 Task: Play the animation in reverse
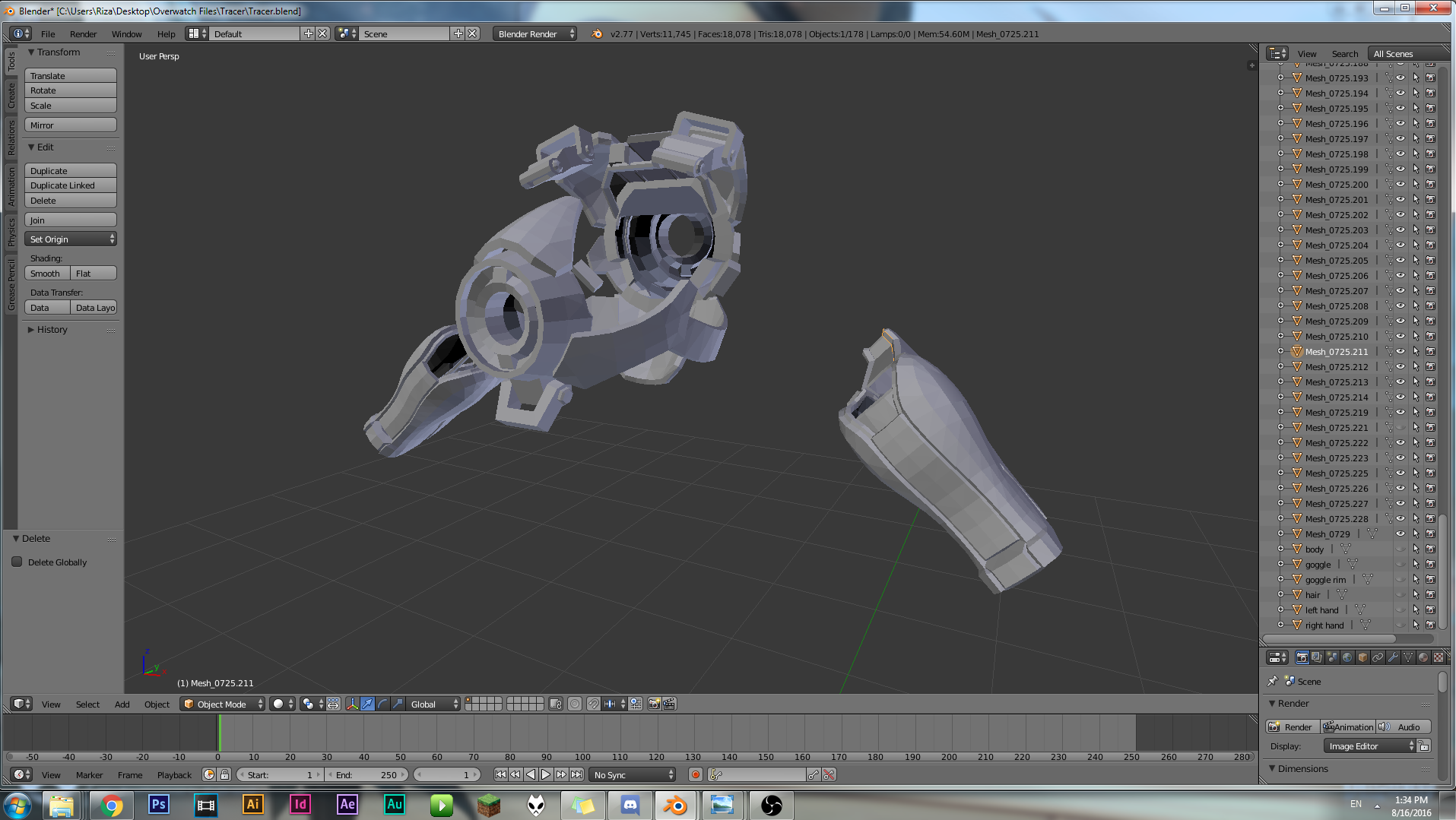point(531,774)
